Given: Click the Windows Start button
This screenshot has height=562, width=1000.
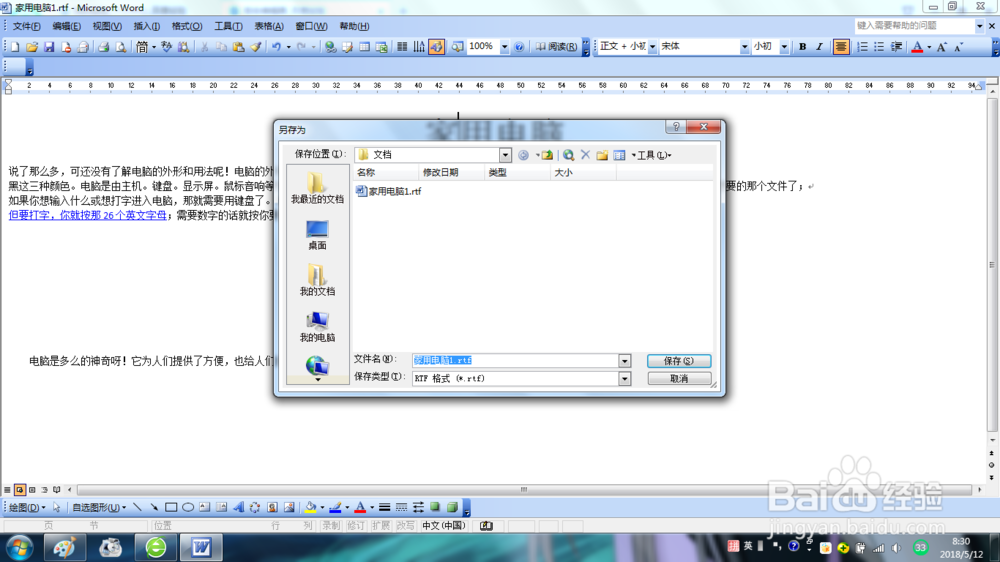Looking at the screenshot, I should 18,547.
